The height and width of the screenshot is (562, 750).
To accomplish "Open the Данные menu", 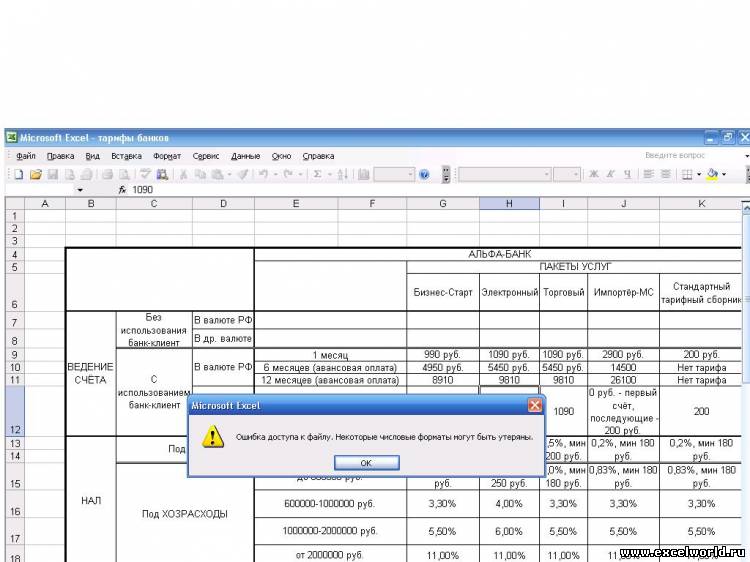I will [245, 156].
